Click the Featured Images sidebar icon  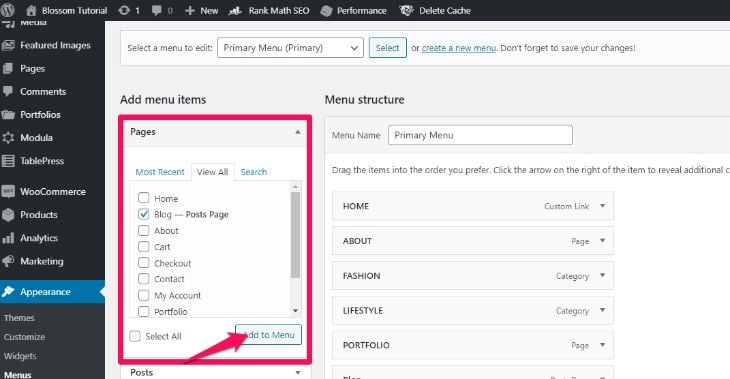pyautogui.click(x=8, y=45)
